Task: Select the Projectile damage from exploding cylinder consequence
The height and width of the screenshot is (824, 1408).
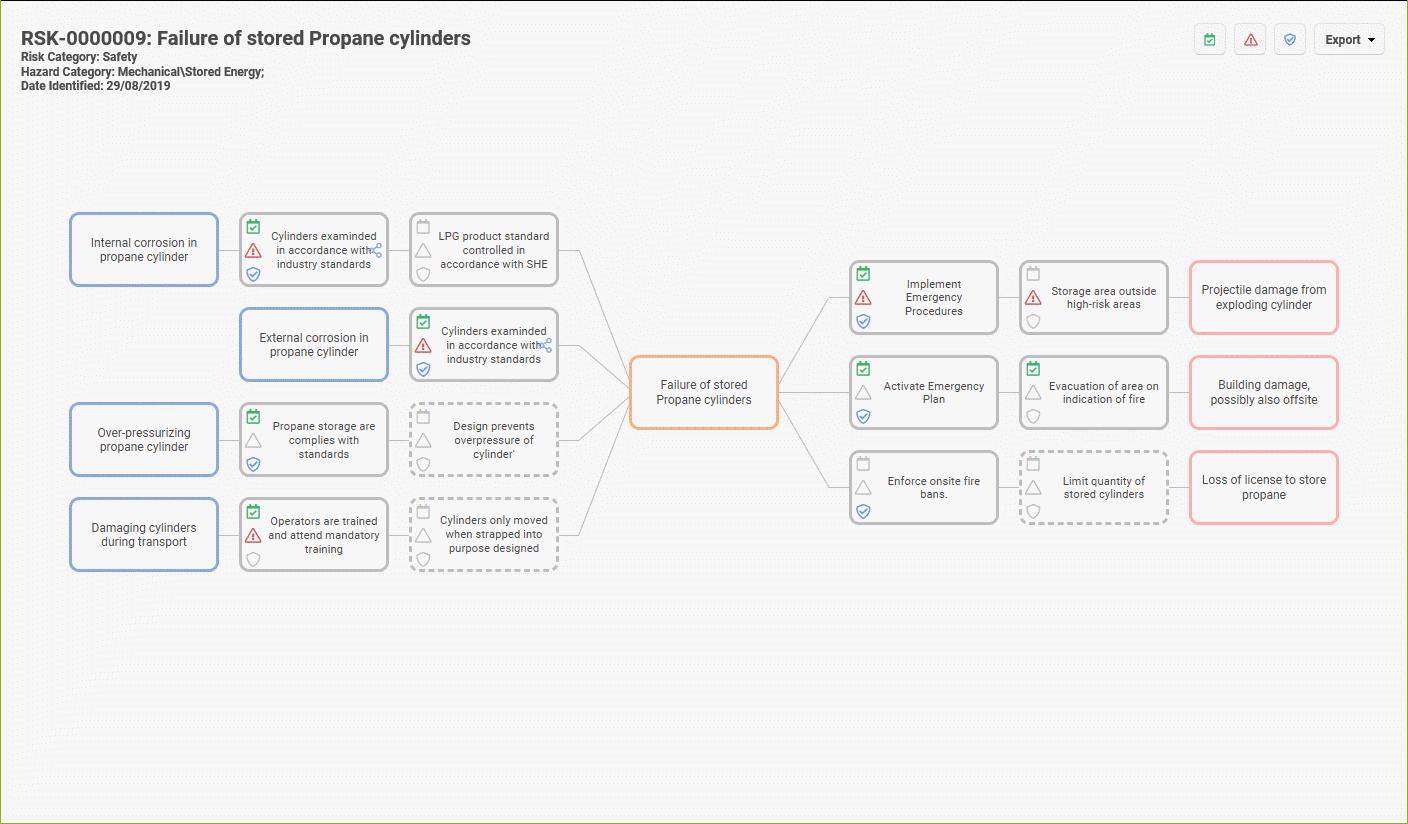Action: point(1263,297)
